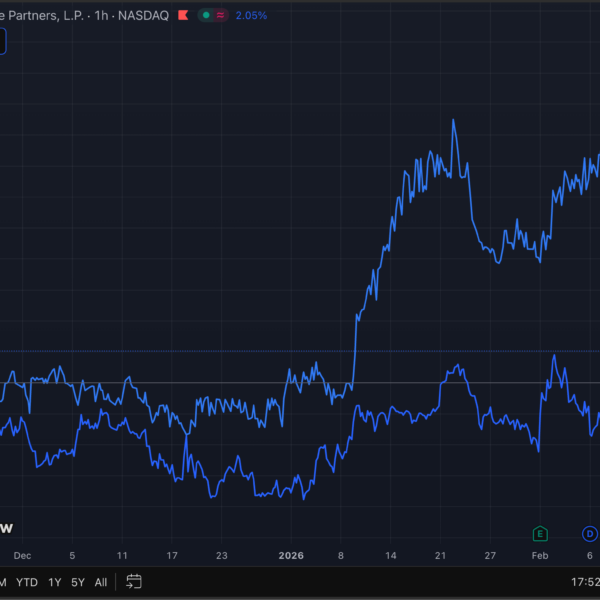The width and height of the screenshot is (600, 600).
Task: Click the 1h interval in chart title
Action: [100, 16]
